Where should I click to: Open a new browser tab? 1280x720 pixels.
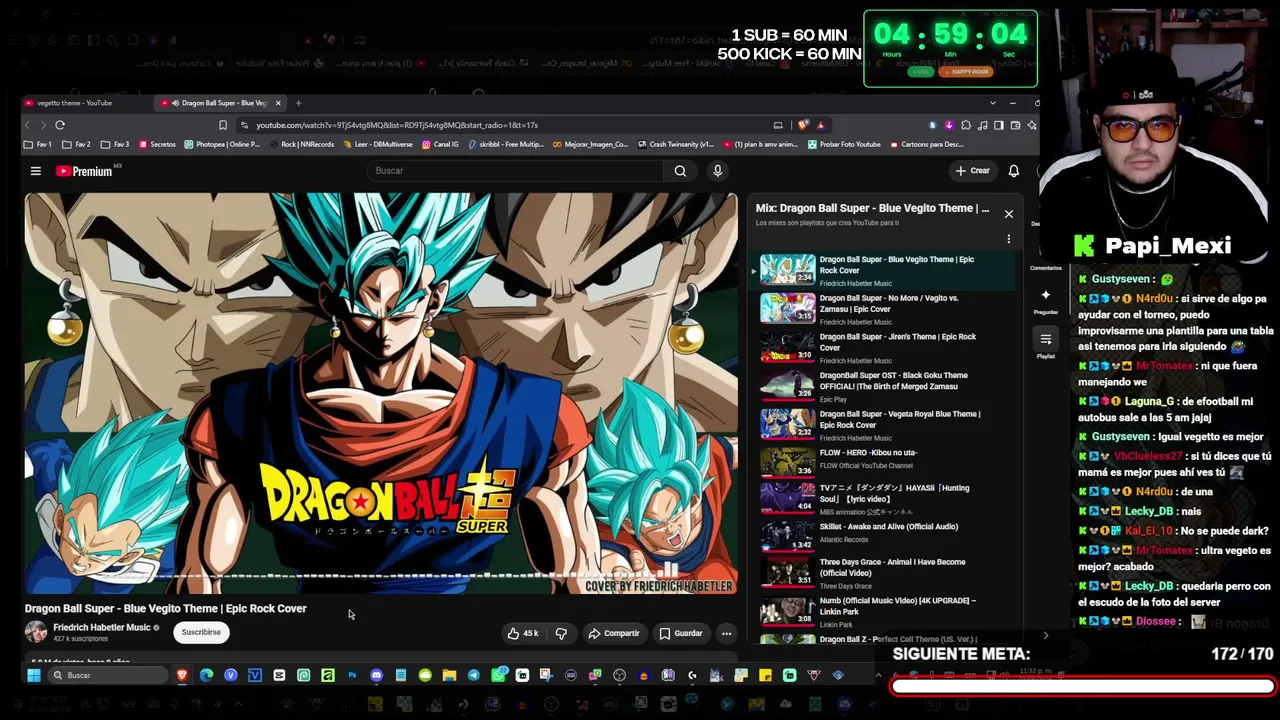point(298,103)
